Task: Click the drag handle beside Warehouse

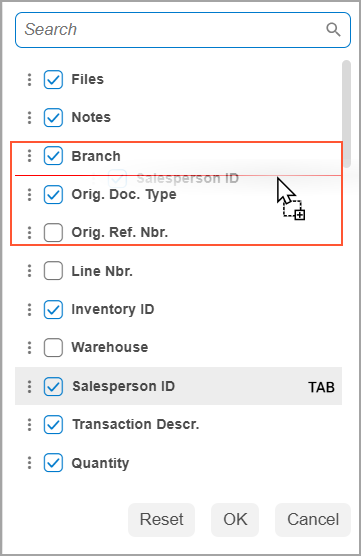Action: 29,348
